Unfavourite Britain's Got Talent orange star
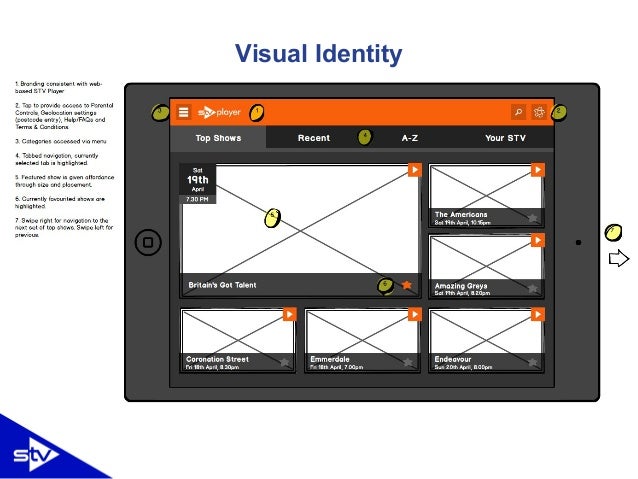This screenshot has width=638, height=479. tap(406, 285)
